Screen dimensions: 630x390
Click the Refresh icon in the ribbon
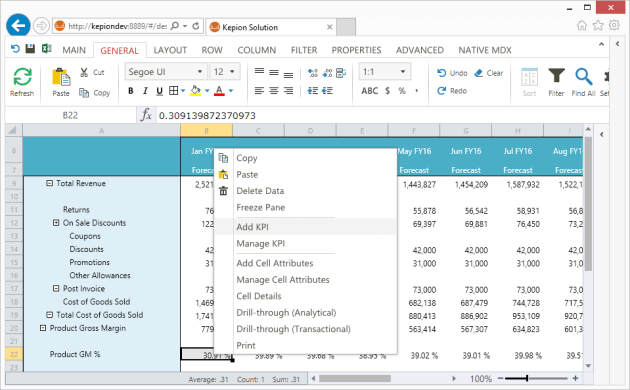click(x=22, y=76)
